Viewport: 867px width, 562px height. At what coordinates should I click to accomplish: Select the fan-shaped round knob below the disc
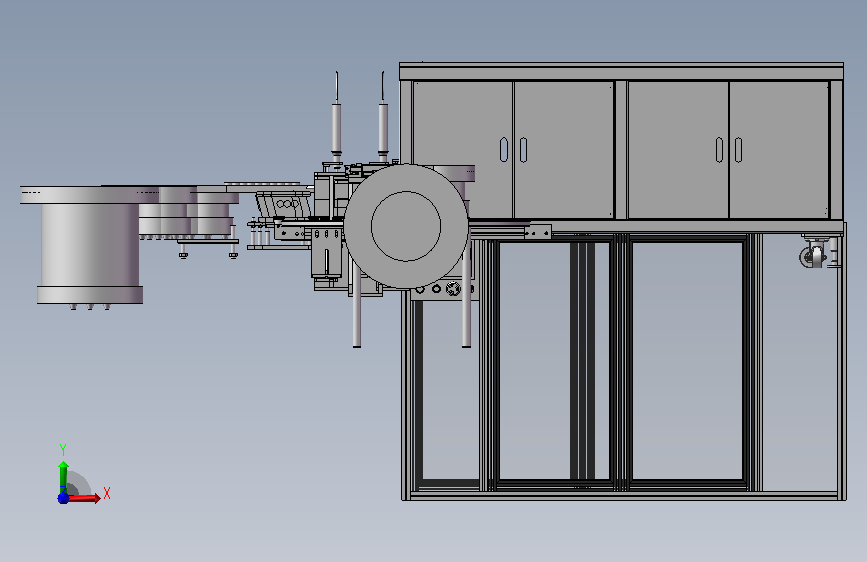tap(453, 288)
